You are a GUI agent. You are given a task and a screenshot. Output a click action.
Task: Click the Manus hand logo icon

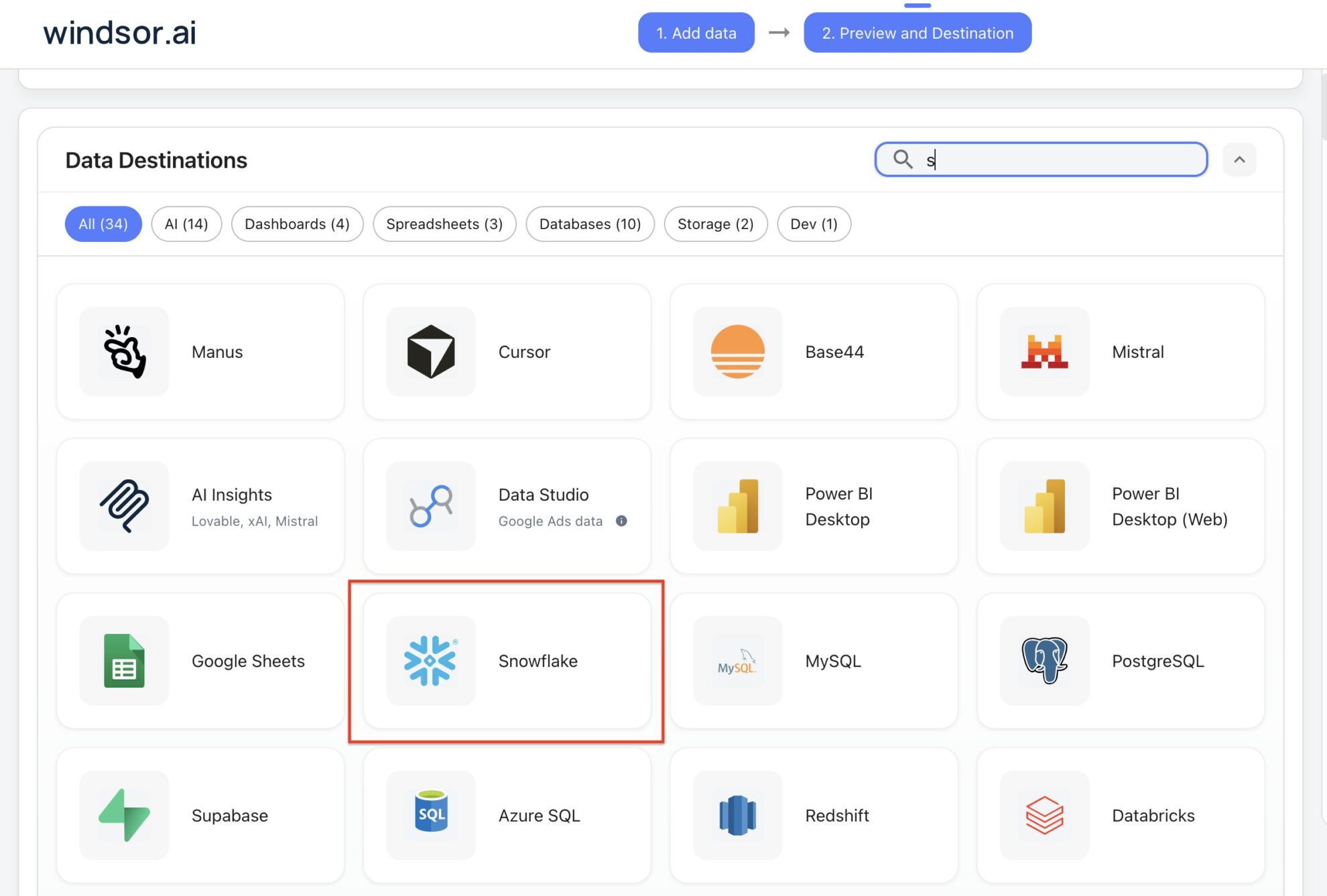point(124,352)
